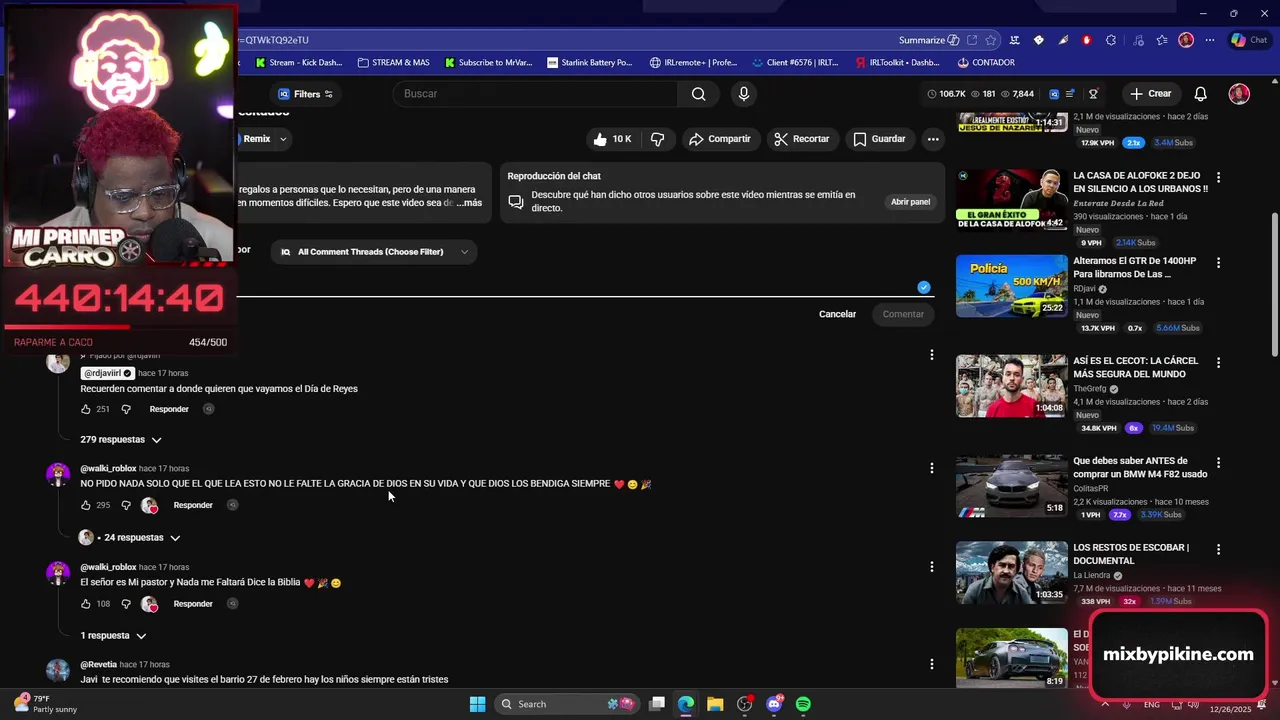The width and height of the screenshot is (1280, 720).
Task: Click the blue vidIQ logo in stats bar
Action: [x=1054, y=94]
